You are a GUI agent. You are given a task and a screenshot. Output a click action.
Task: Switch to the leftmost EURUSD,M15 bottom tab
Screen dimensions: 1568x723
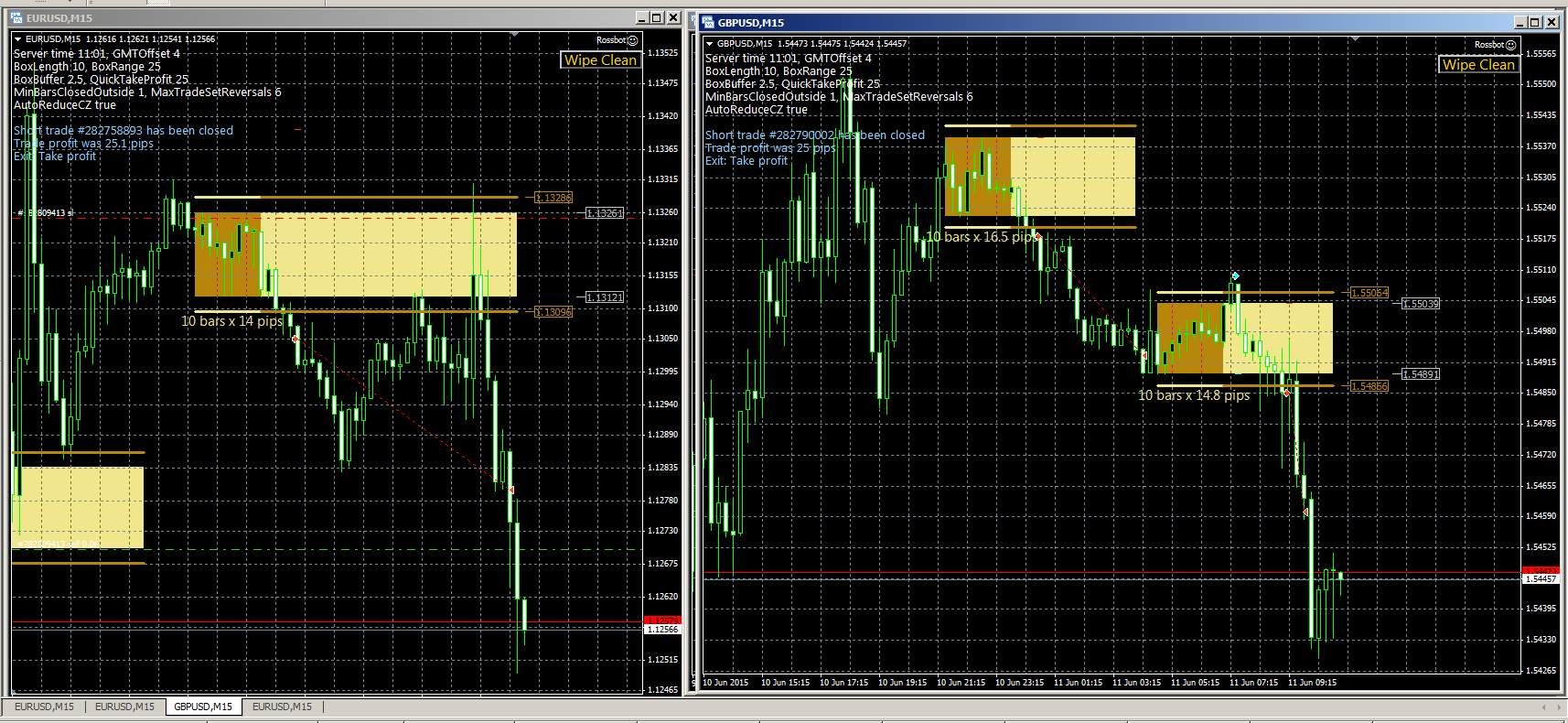click(x=44, y=707)
